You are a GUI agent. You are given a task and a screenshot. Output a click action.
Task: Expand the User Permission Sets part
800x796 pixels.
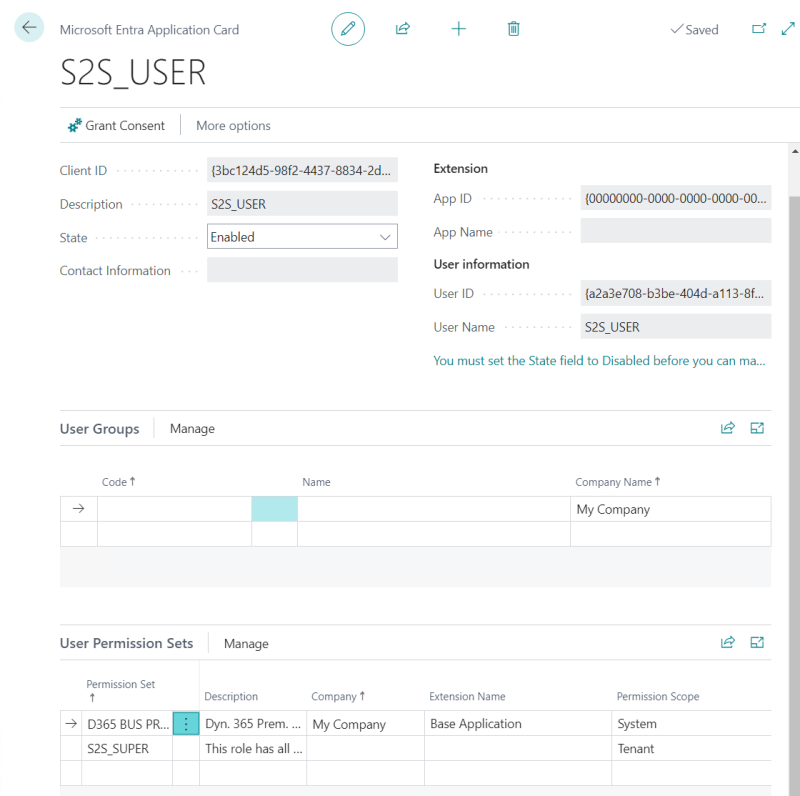coord(757,643)
